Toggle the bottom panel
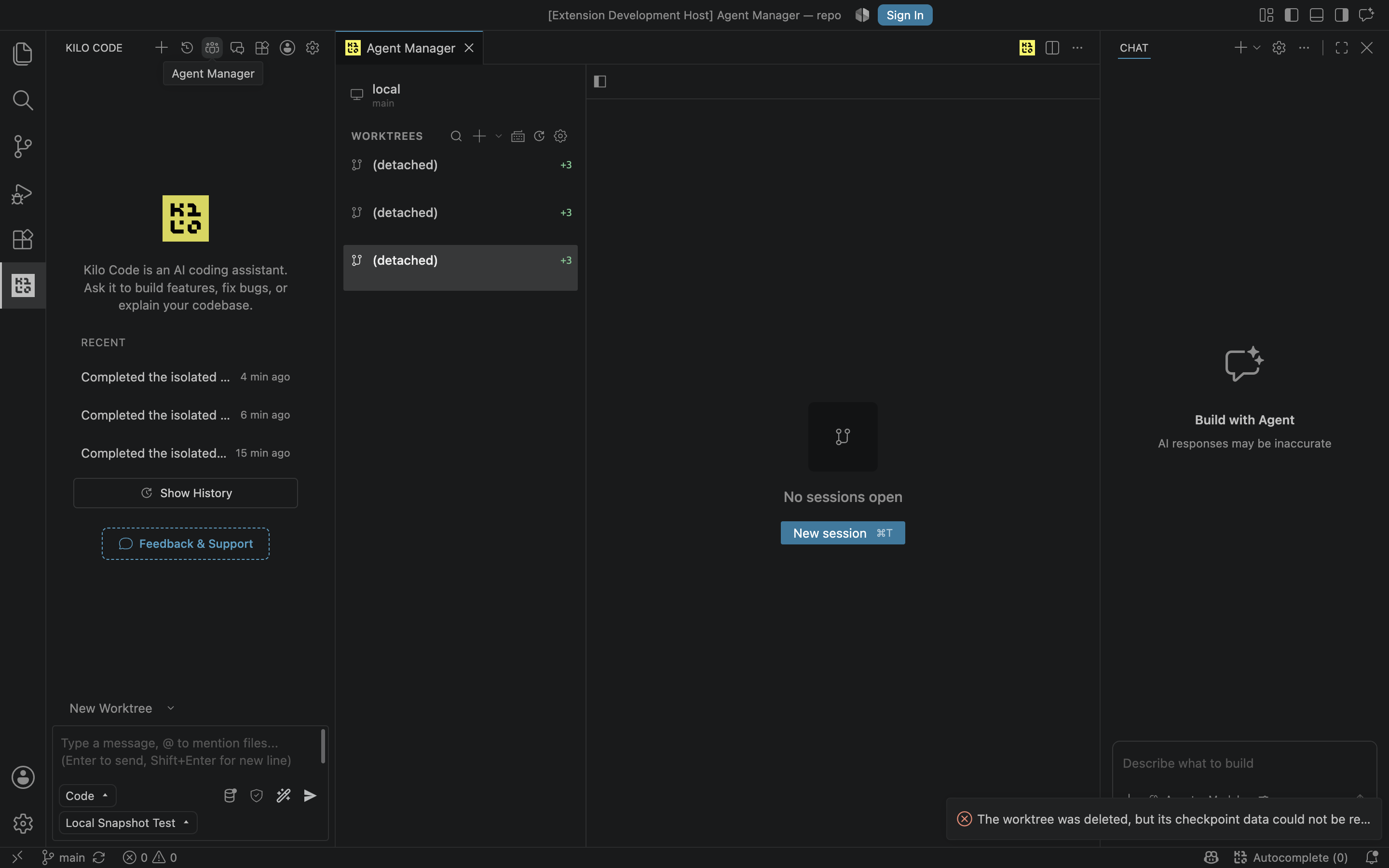 1317,15
